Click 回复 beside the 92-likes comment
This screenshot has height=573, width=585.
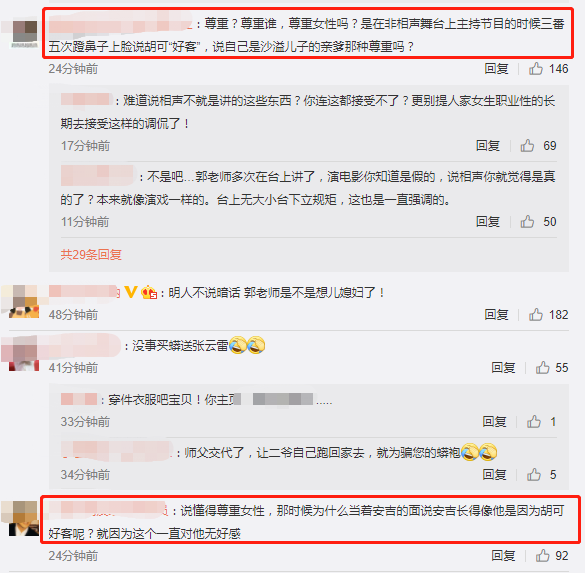(x=503, y=556)
